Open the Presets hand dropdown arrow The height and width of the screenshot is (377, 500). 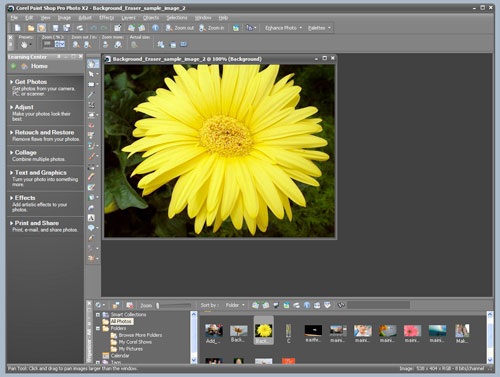point(31,44)
